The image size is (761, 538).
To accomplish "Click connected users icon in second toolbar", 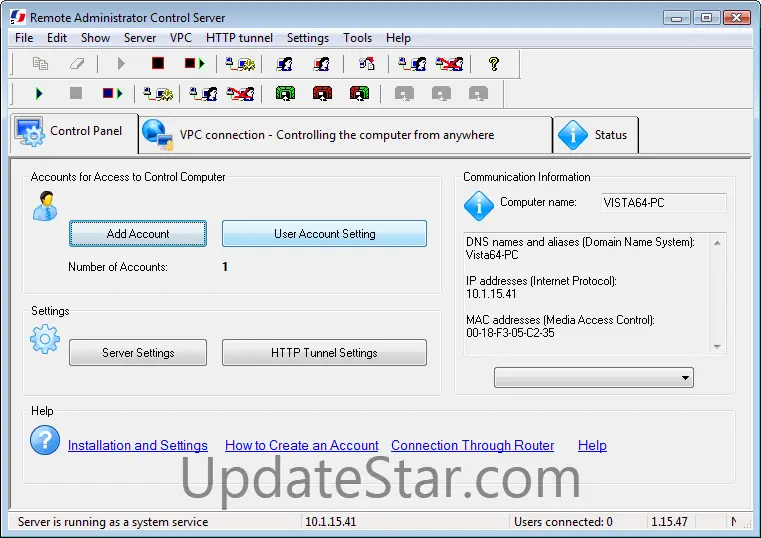I will (203, 93).
